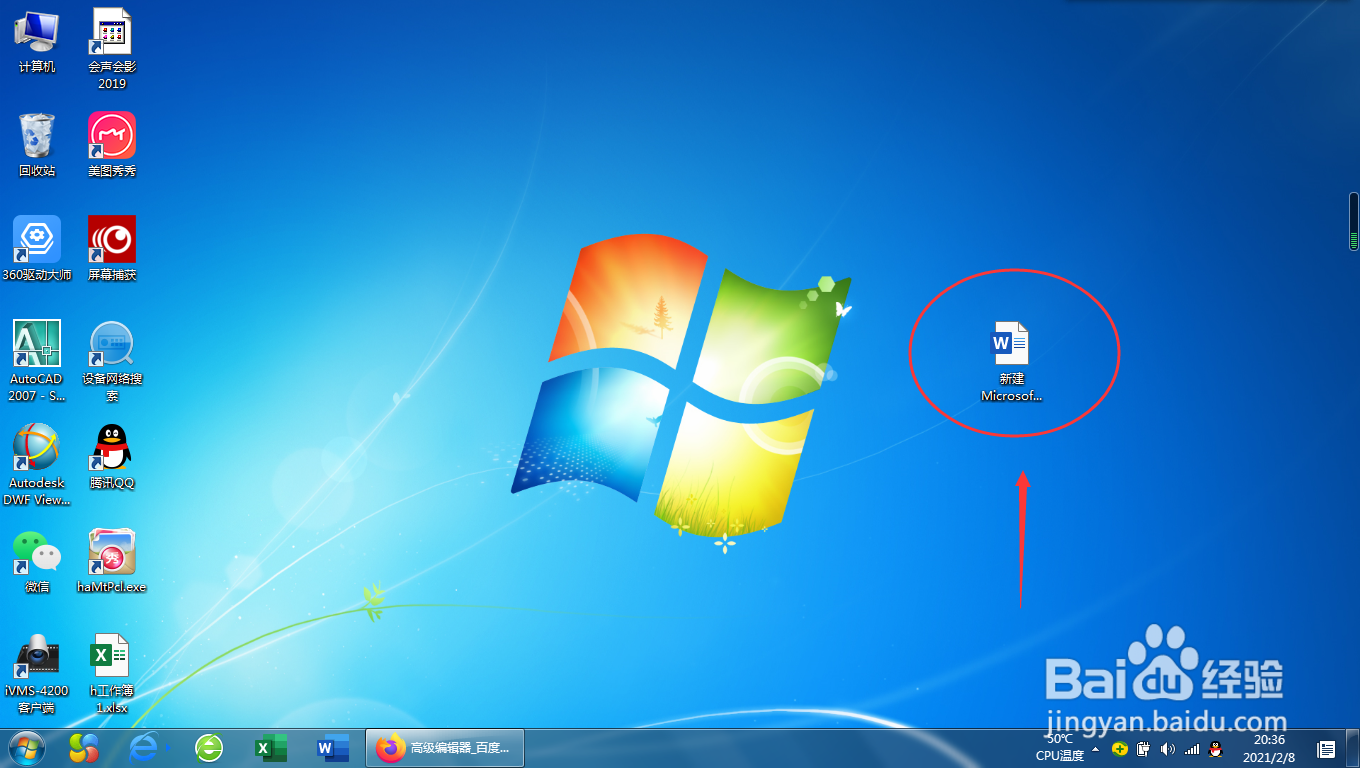Click the slider handle on right screen edge
Screen dimensions: 1360x768
pyautogui.click(x=1353, y=221)
